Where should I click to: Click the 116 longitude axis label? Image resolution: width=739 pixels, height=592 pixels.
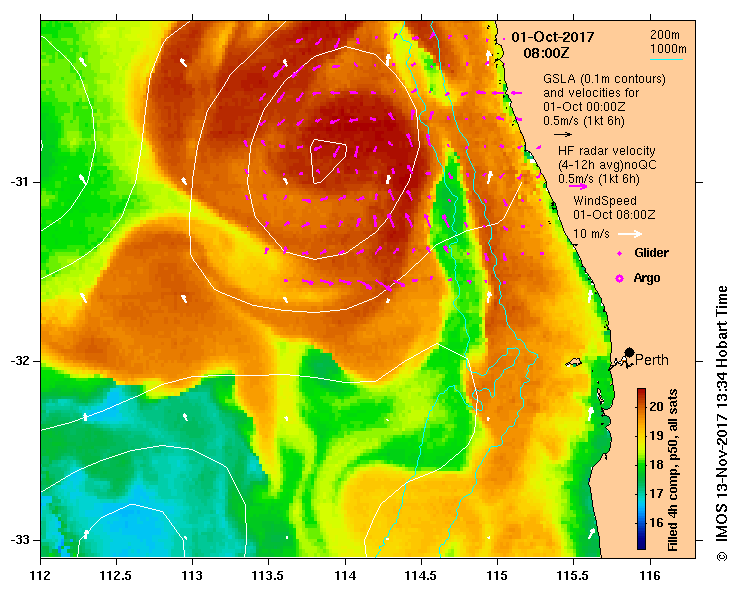[650, 576]
